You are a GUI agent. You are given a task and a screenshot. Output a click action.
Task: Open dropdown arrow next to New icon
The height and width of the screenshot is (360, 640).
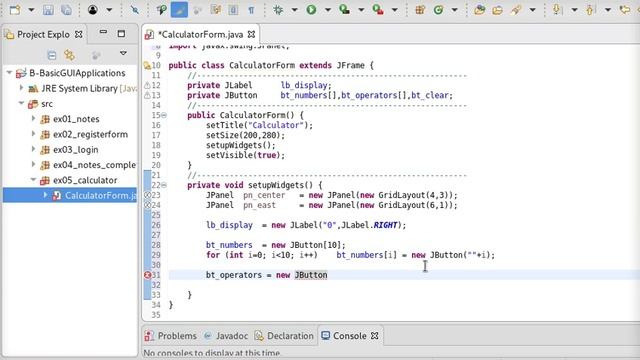[x=31, y=10]
